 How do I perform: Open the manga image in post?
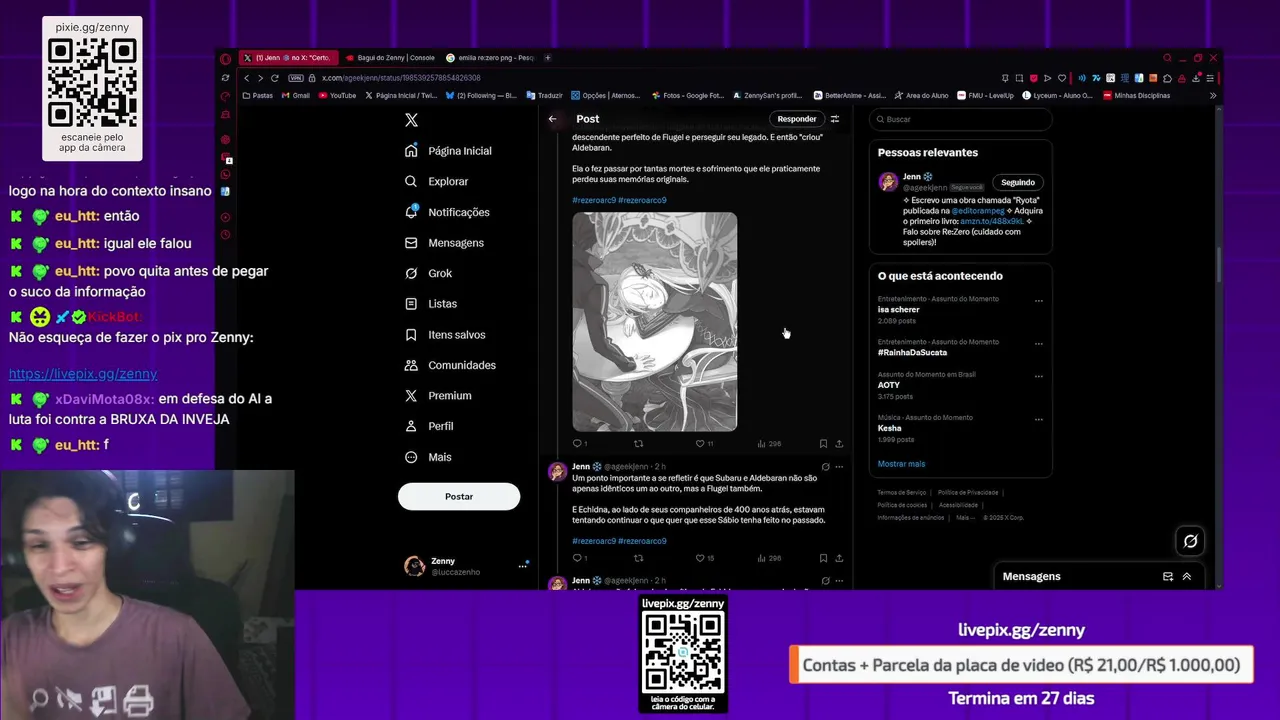pyautogui.click(x=655, y=321)
